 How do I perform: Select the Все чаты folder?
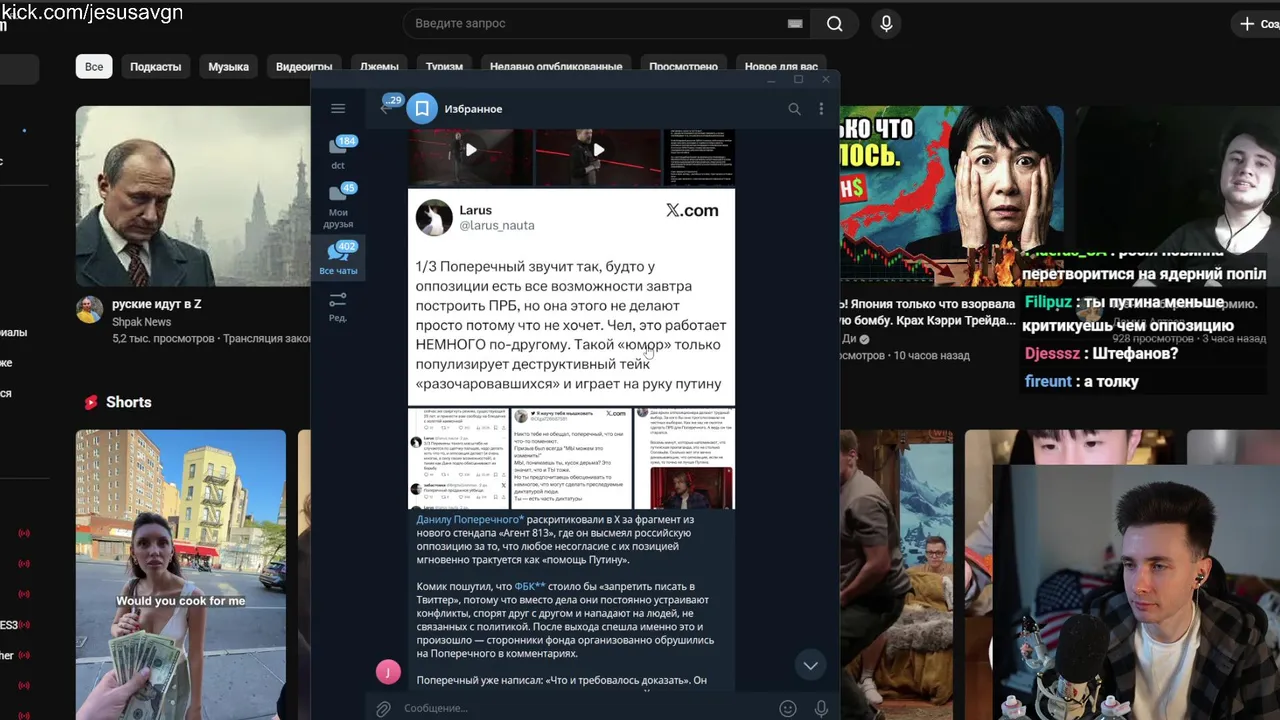click(x=338, y=258)
